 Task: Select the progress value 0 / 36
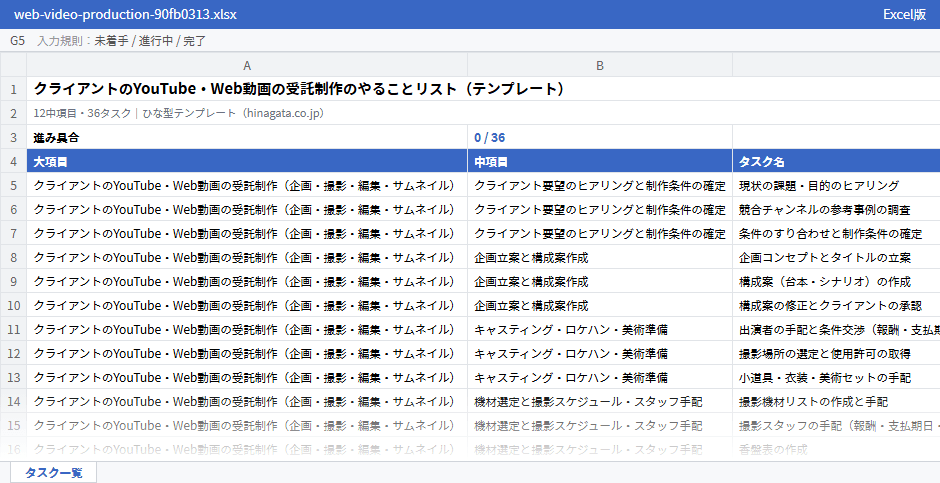tap(600, 137)
